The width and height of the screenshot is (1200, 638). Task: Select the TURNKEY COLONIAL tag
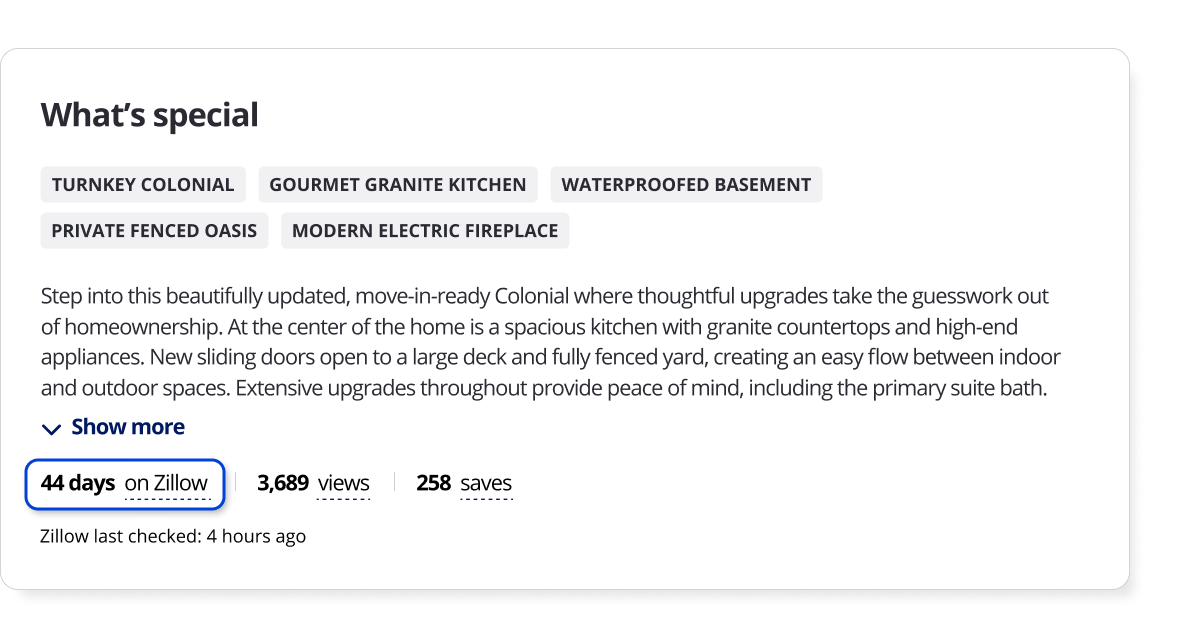(143, 185)
